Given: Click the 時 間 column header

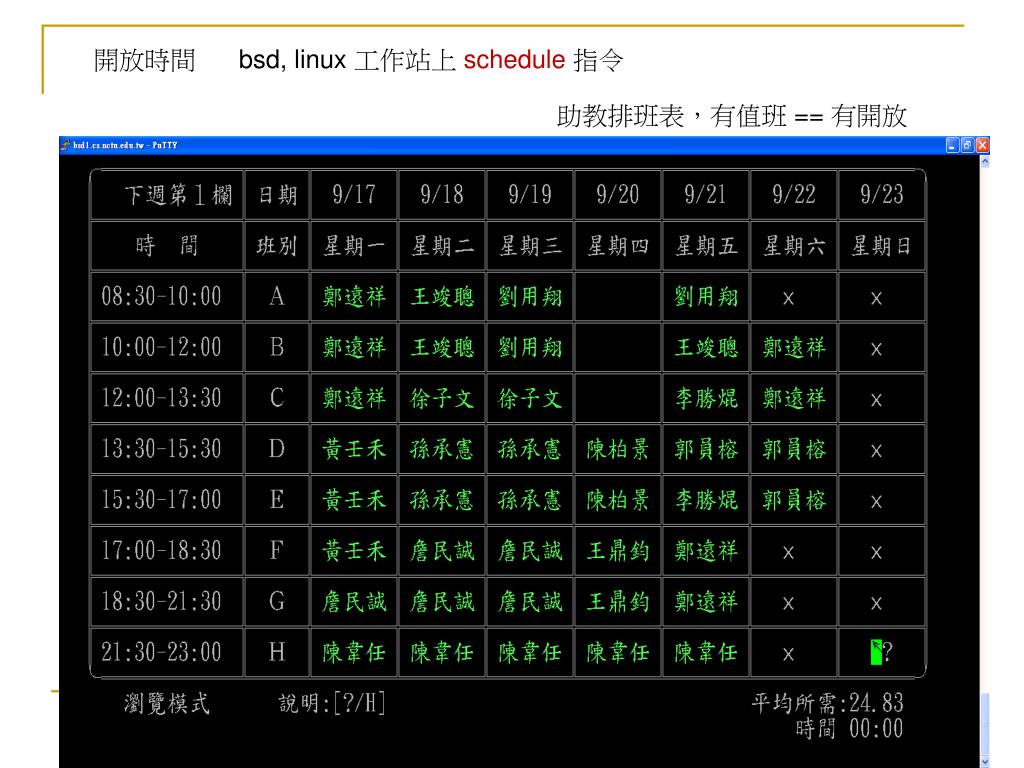Looking at the screenshot, I should coord(167,246).
